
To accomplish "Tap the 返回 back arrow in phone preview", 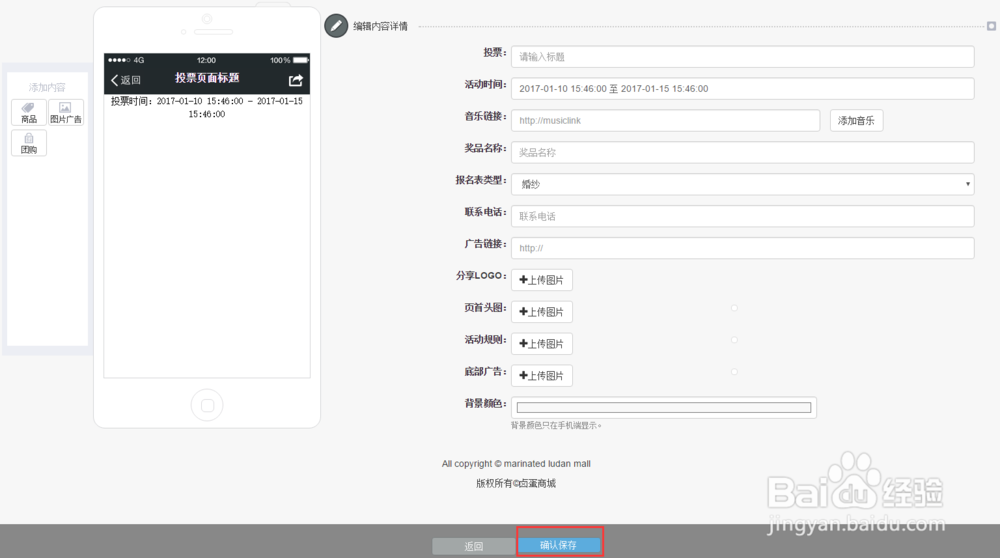I will tap(126, 80).
